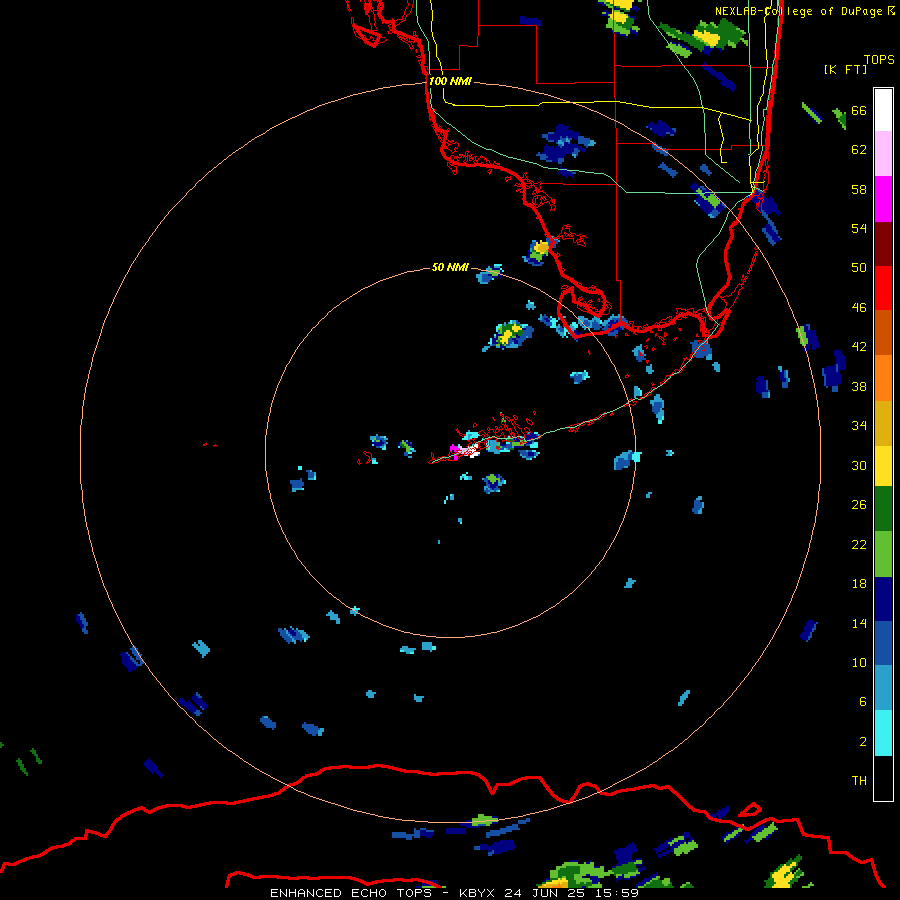The width and height of the screenshot is (900, 900).
Task: Select the navy blue legend swatch
Action: tap(883, 599)
